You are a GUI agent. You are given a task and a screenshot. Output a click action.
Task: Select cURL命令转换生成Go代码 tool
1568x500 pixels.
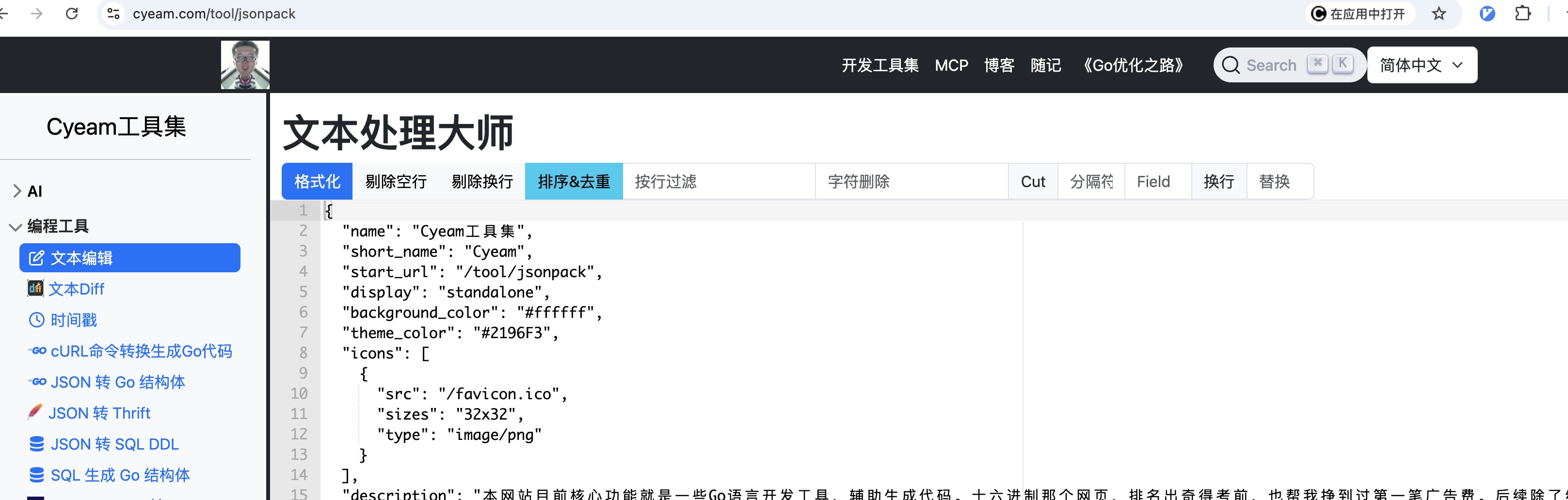140,351
